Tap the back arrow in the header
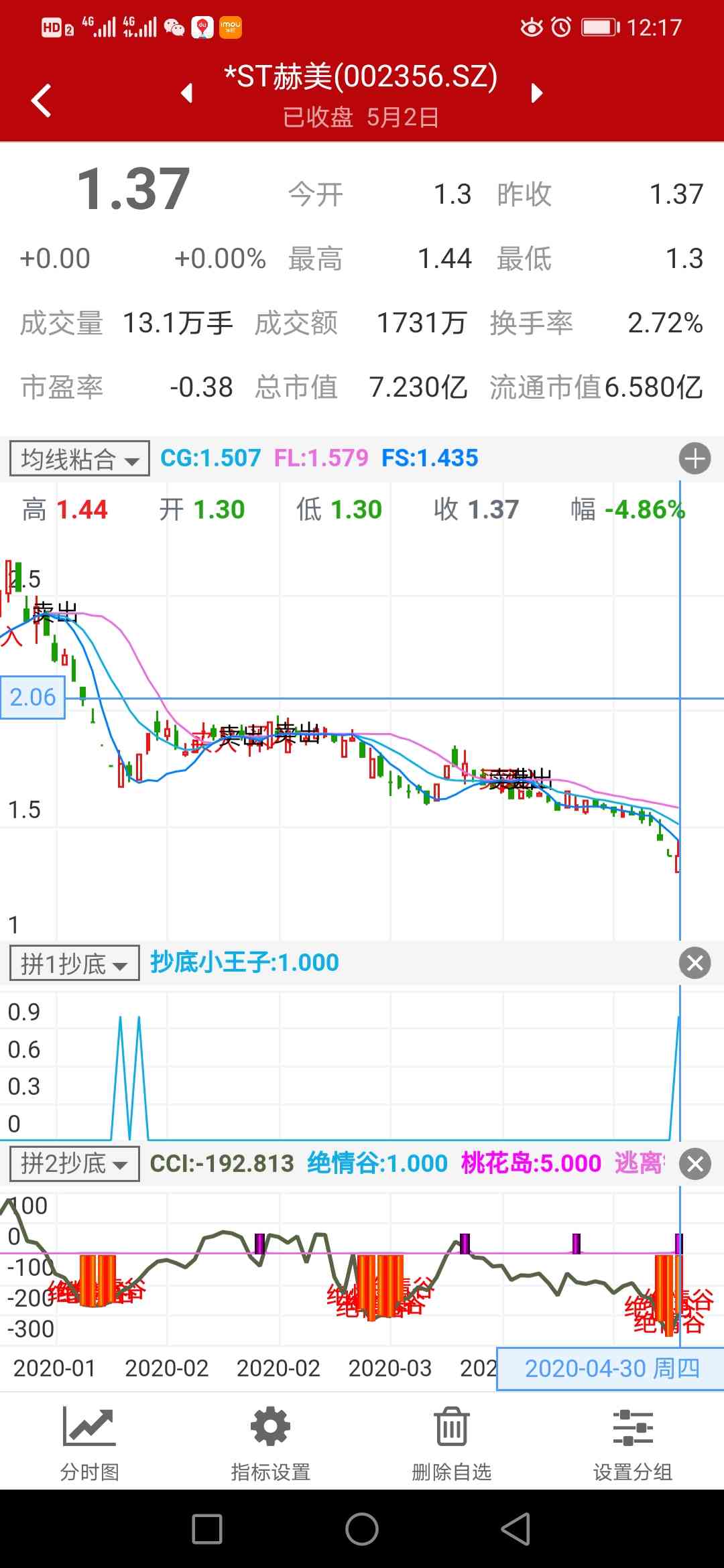The height and width of the screenshot is (1568, 724). point(42,101)
